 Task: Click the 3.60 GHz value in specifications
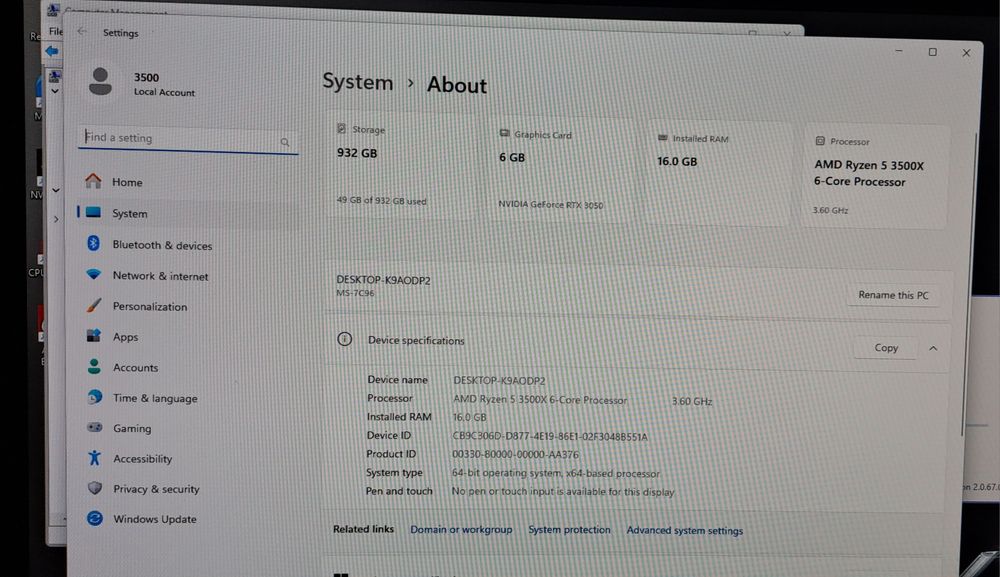tap(692, 401)
